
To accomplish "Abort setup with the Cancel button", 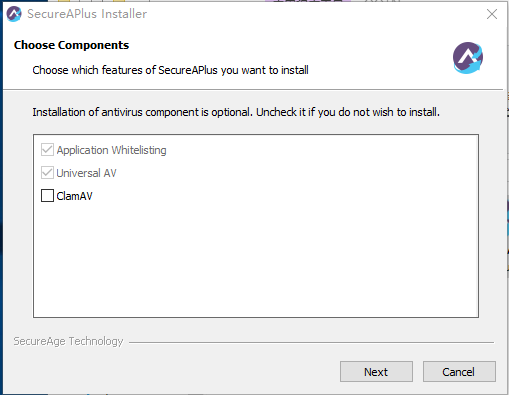I will click(459, 372).
